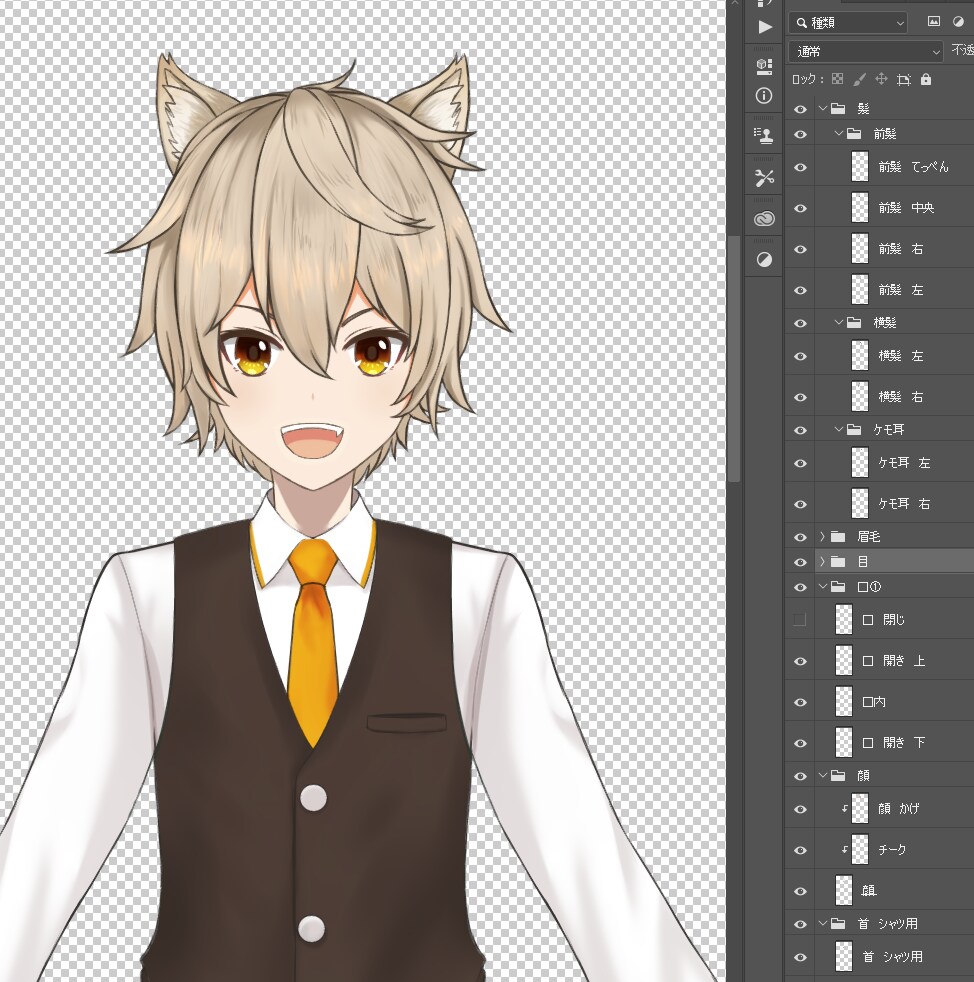
Task: Click the ケモ耳 左 layer thumbnail
Action: (860, 463)
